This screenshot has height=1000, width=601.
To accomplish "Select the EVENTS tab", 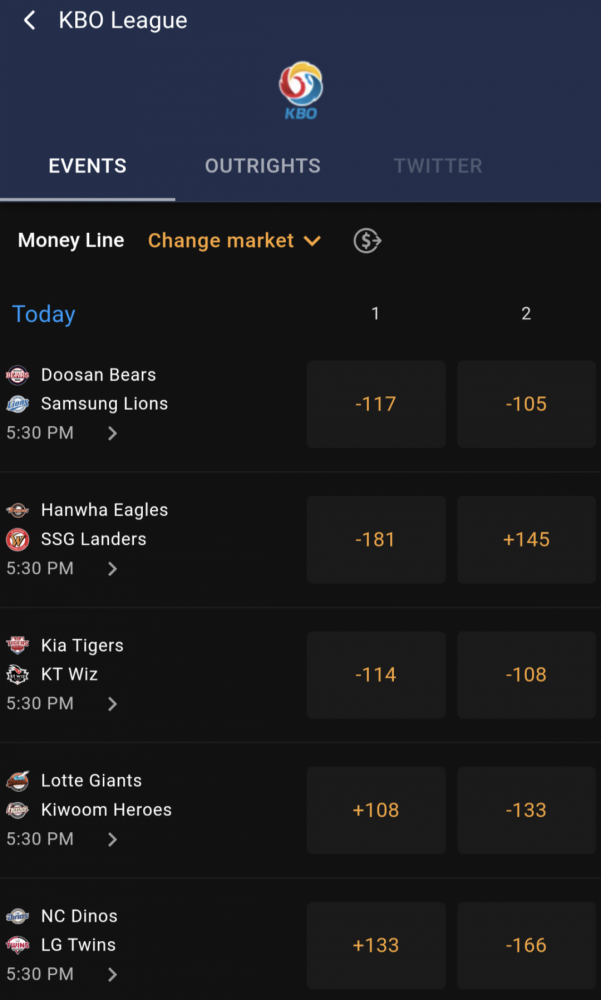I will tap(87, 166).
